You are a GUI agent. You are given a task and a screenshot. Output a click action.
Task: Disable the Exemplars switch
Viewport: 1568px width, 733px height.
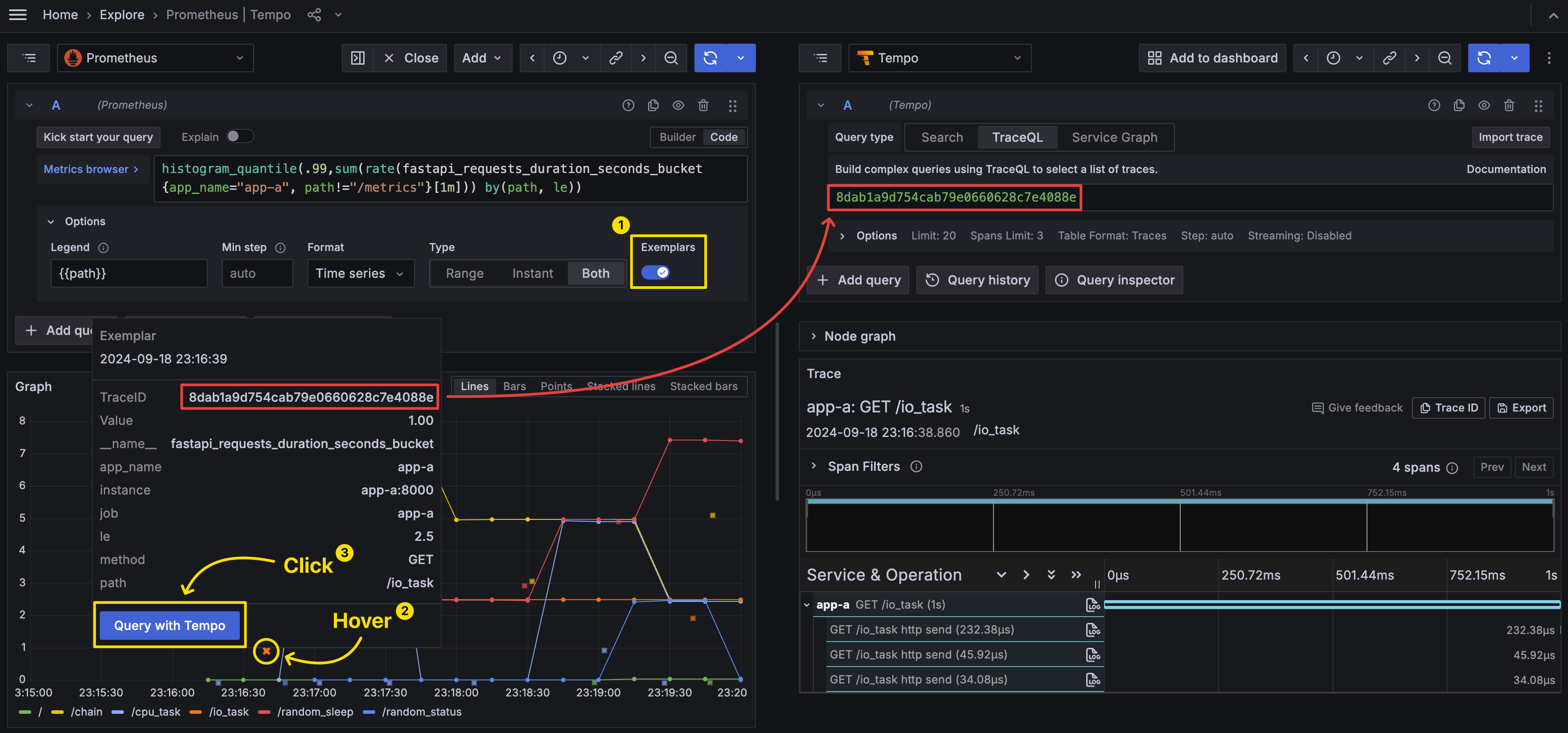click(x=655, y=272)
